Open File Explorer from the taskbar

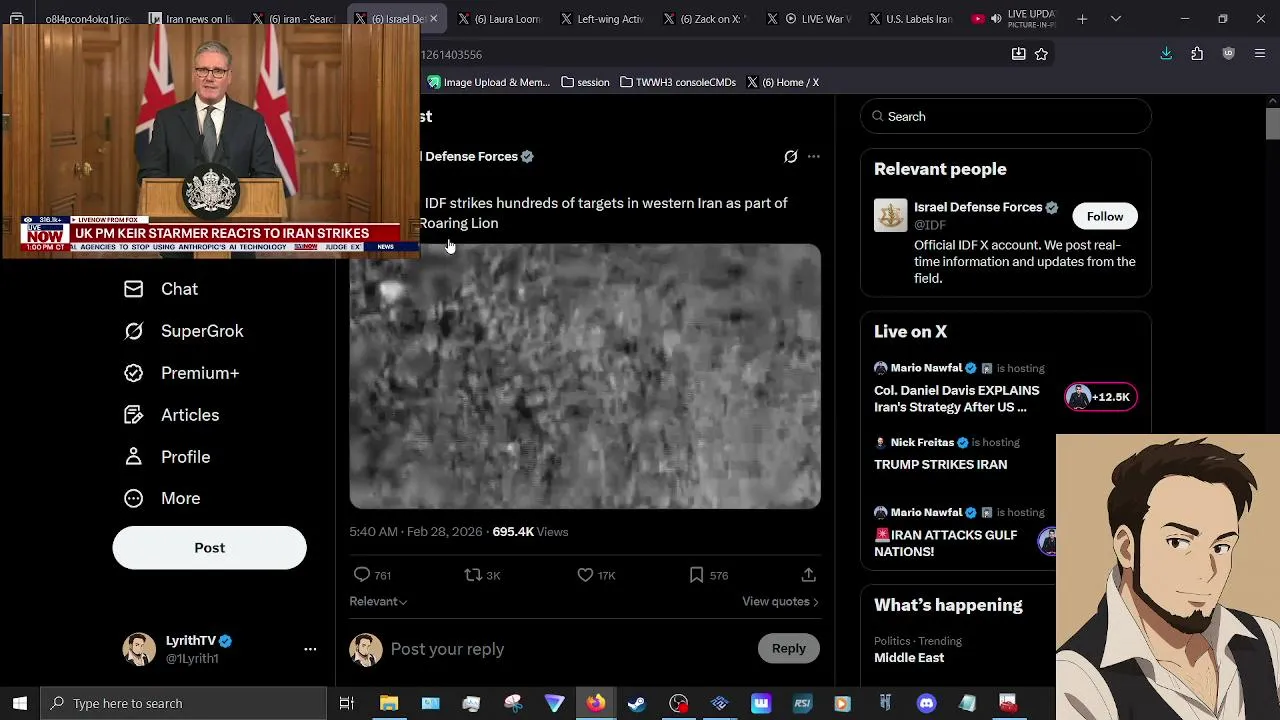tap(389, 703)
